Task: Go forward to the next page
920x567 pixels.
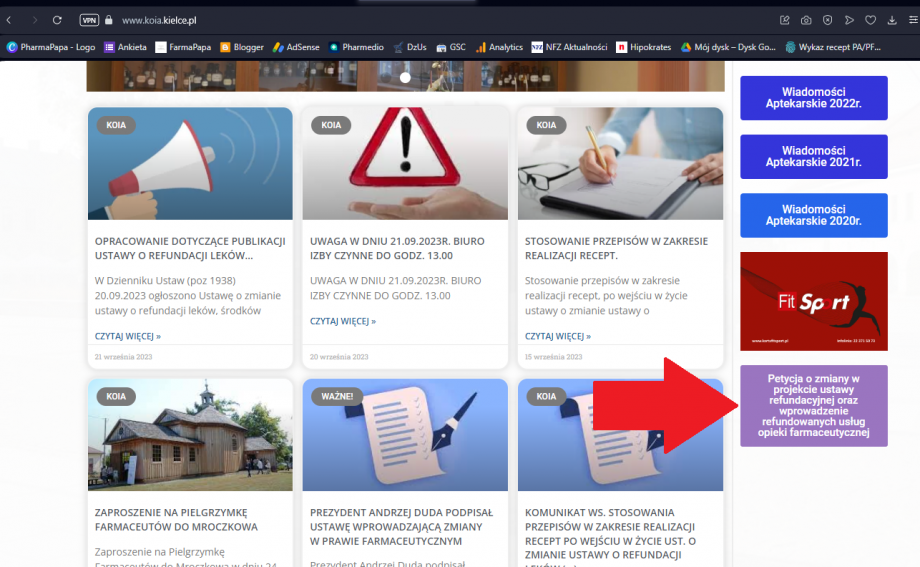Action: tap(35, 20)
